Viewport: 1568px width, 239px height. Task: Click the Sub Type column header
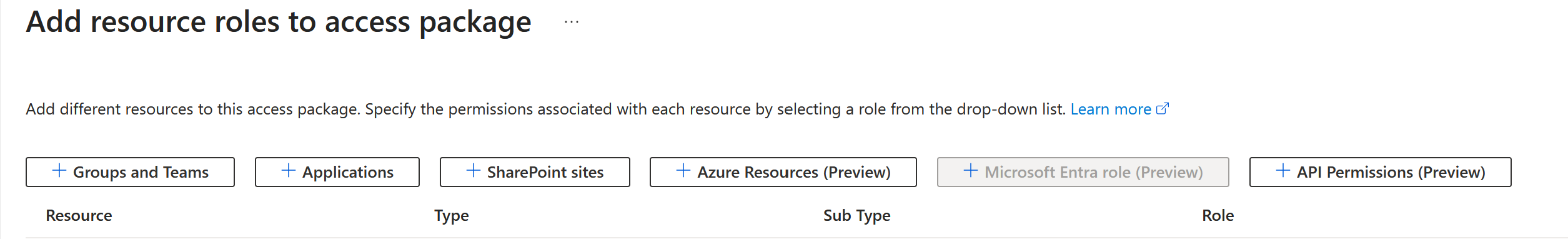click(857, 216)
